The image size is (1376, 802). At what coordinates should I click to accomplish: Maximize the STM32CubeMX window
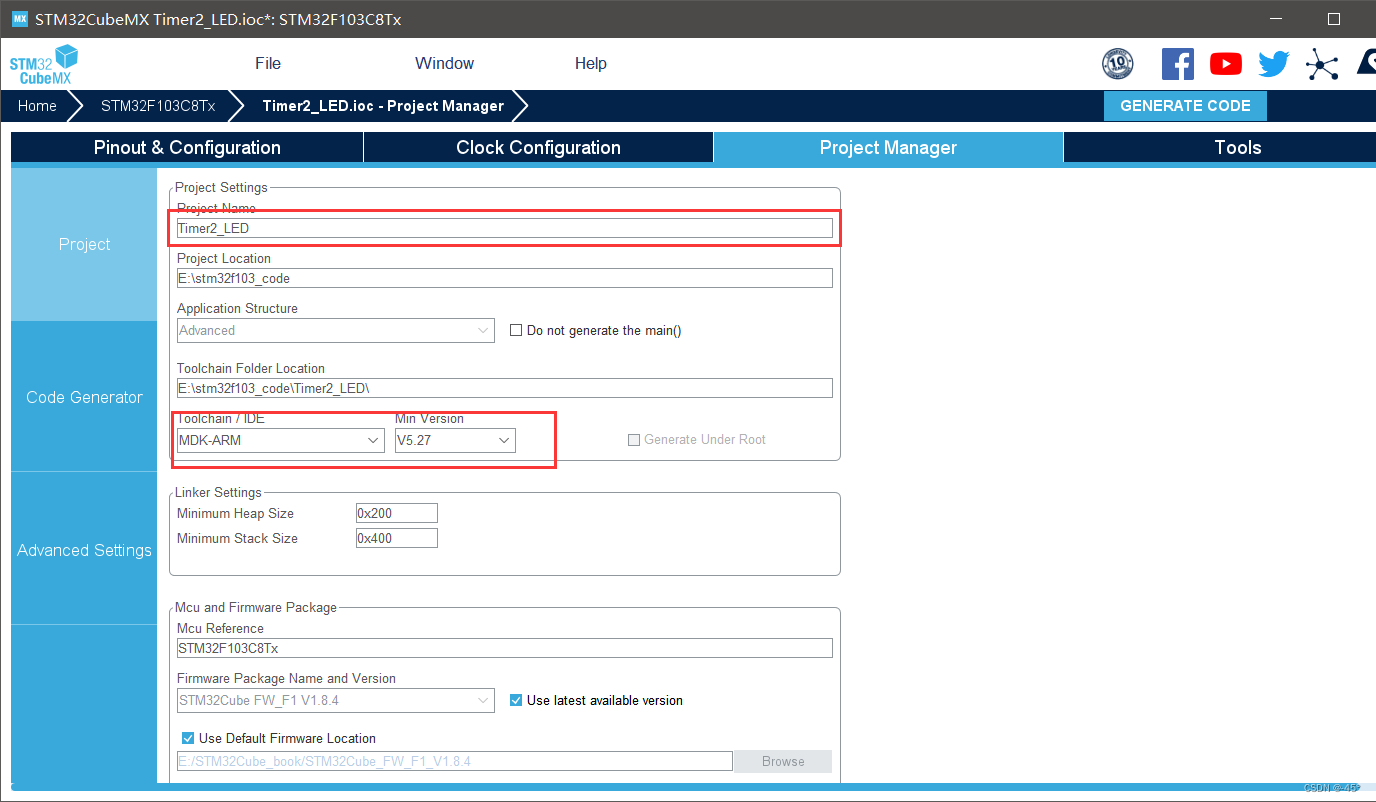tap(1333, 19)
